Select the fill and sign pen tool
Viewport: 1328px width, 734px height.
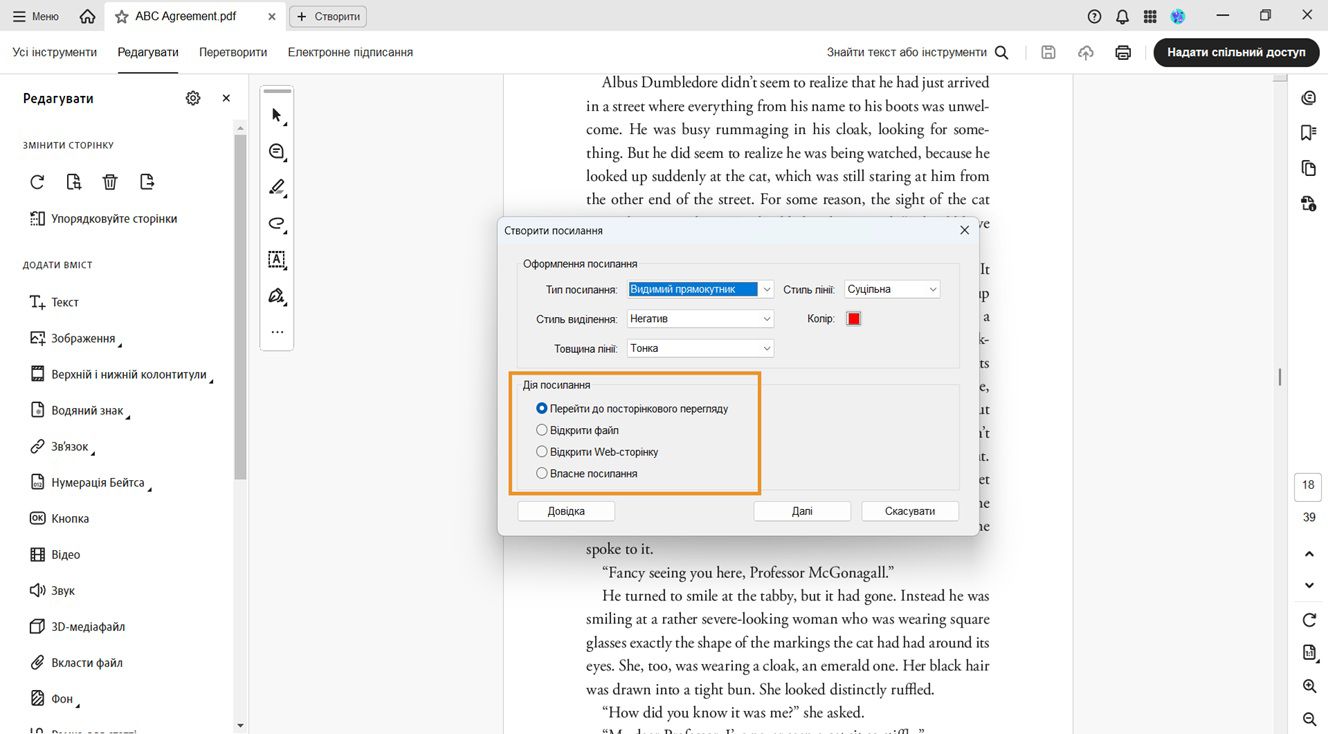[x=277, y=296]
